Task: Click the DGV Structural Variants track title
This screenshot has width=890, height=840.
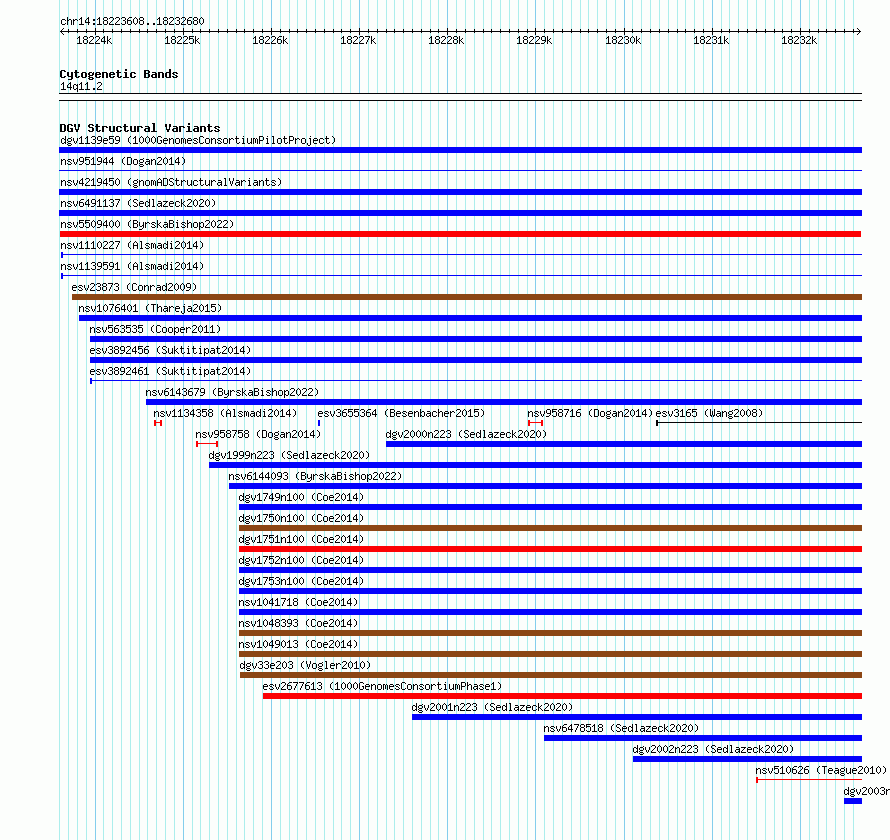Action: point(140,128)
